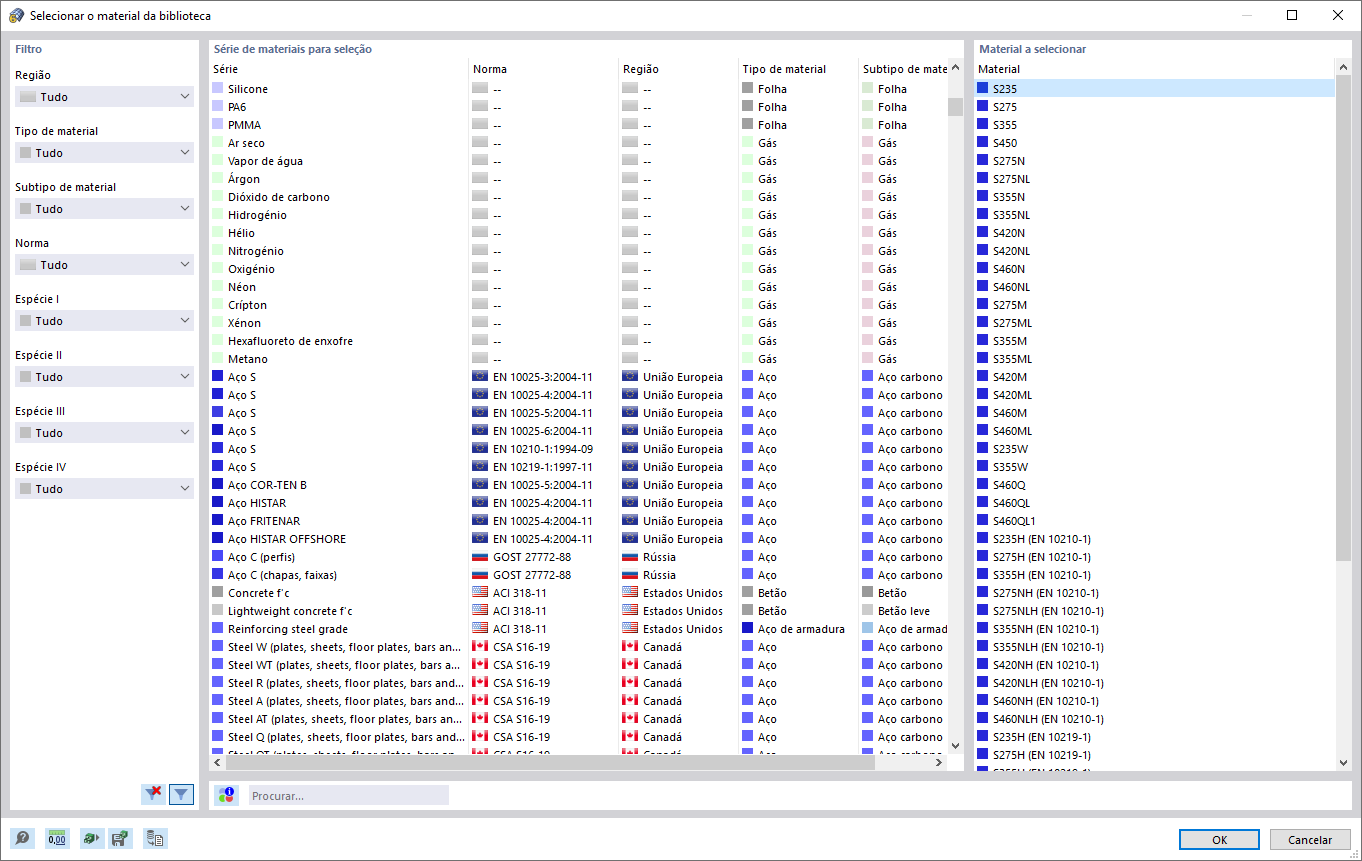Open the Espécie IV dropdown

(x=104, y=489)
